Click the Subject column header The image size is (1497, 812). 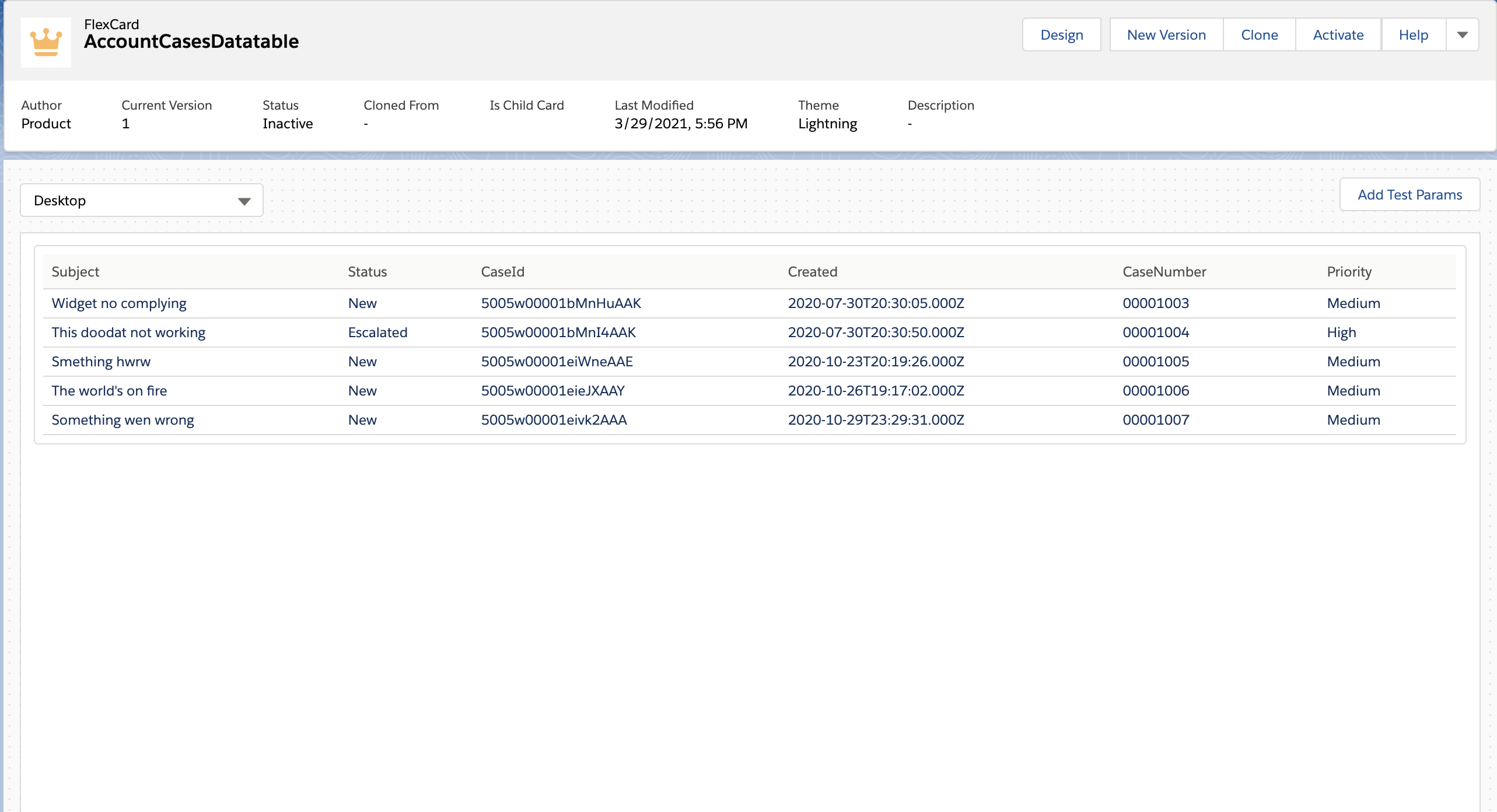tap(75, 272)
